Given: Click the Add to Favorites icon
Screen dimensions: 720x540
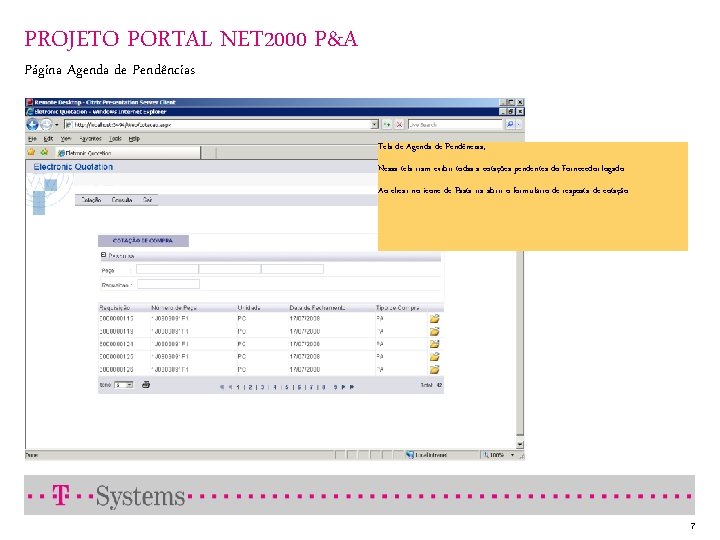Looking at the screenshot, I should 44,152.
